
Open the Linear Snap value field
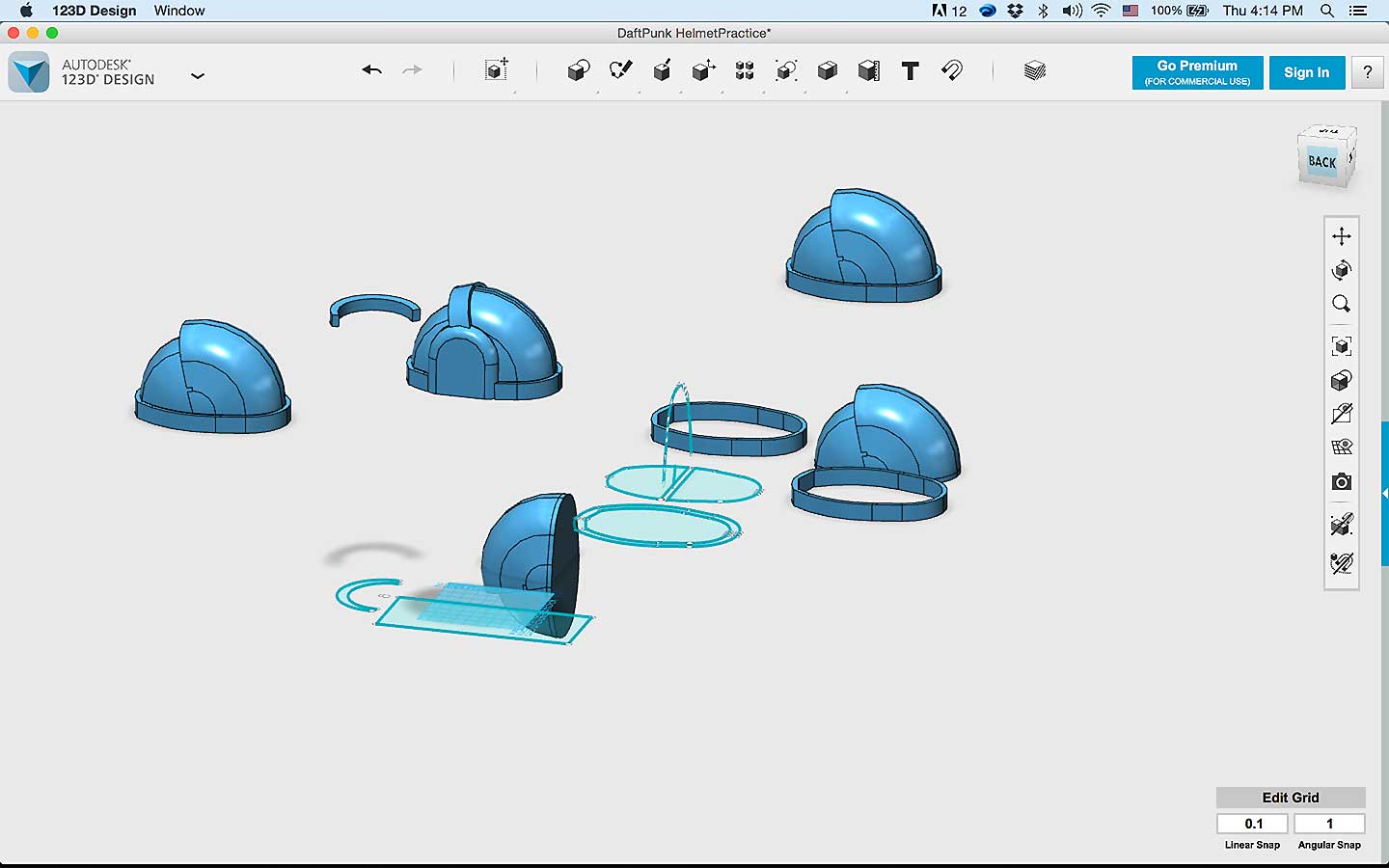1253,824
